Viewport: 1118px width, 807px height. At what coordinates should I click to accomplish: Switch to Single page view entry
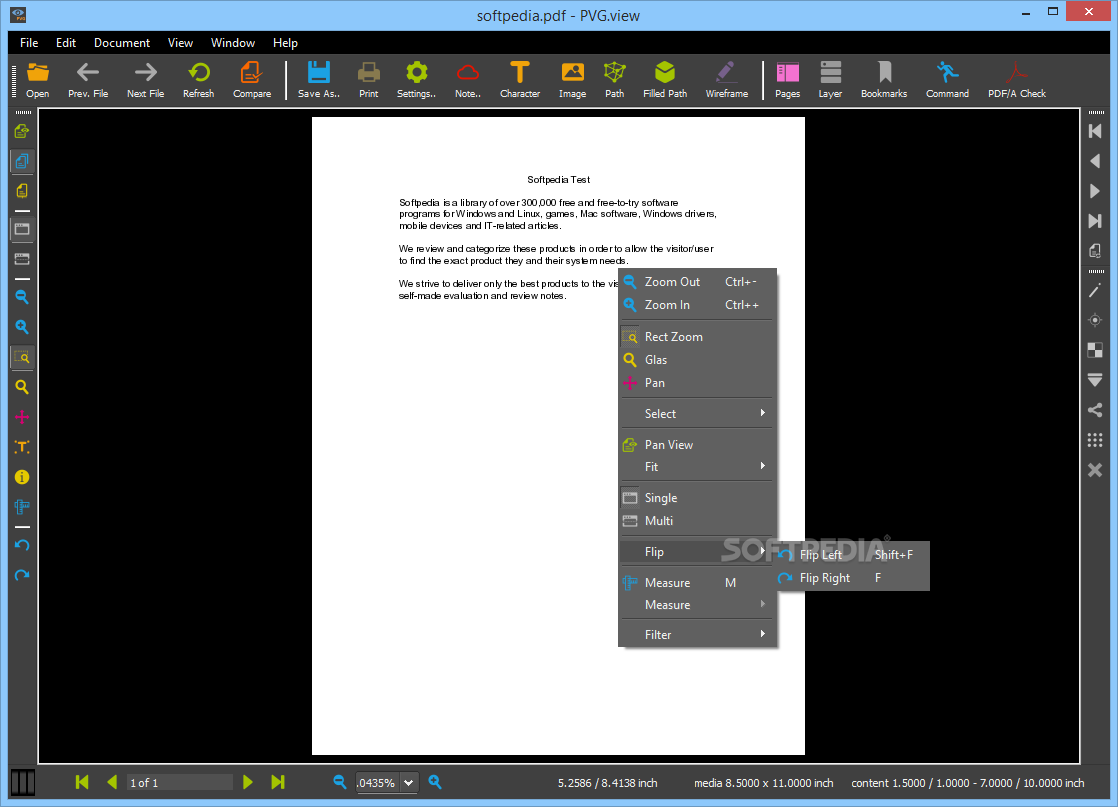[697, 498]
